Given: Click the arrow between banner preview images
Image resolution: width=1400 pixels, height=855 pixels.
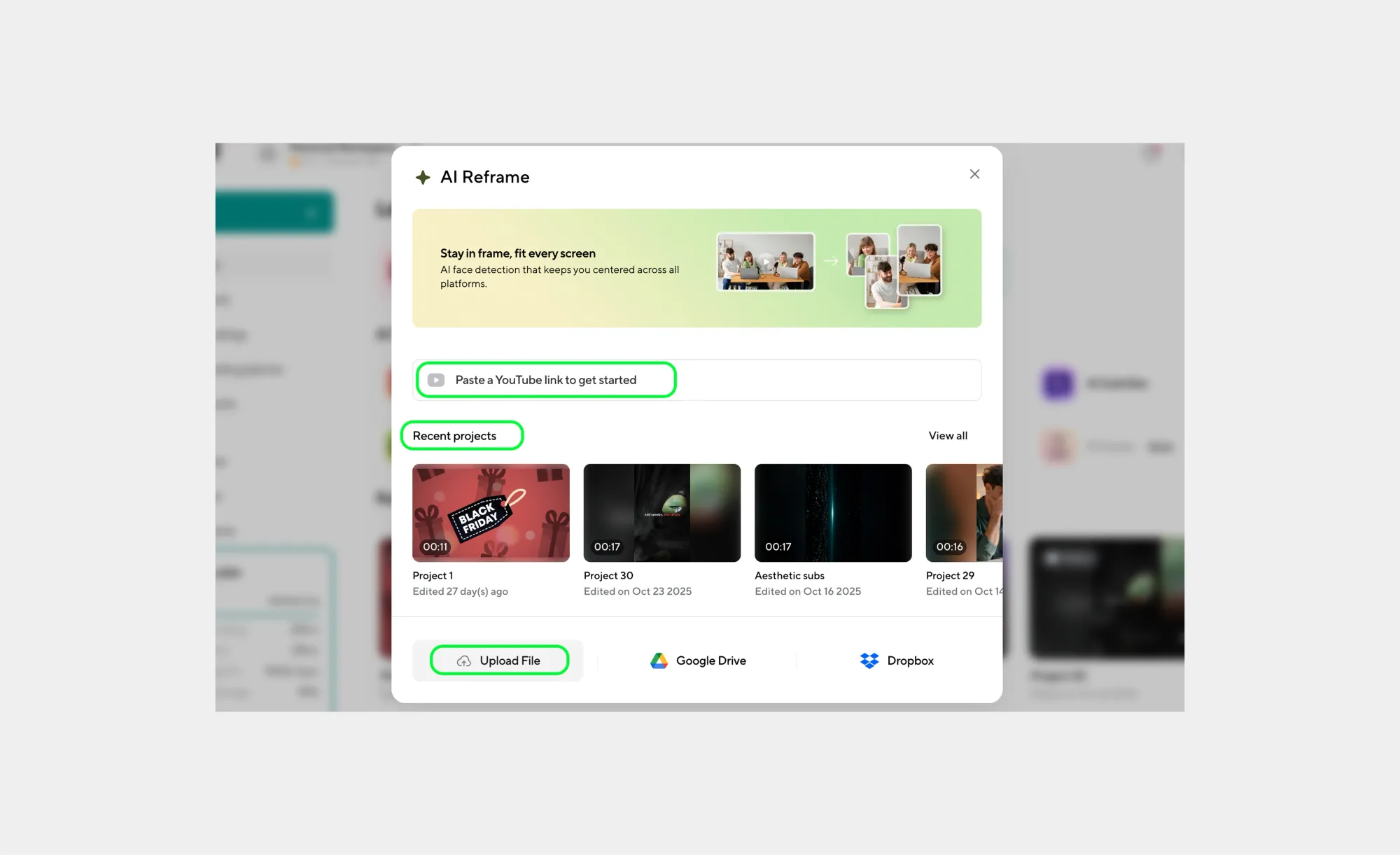Looking at the screenshot, I should point(831,261).
